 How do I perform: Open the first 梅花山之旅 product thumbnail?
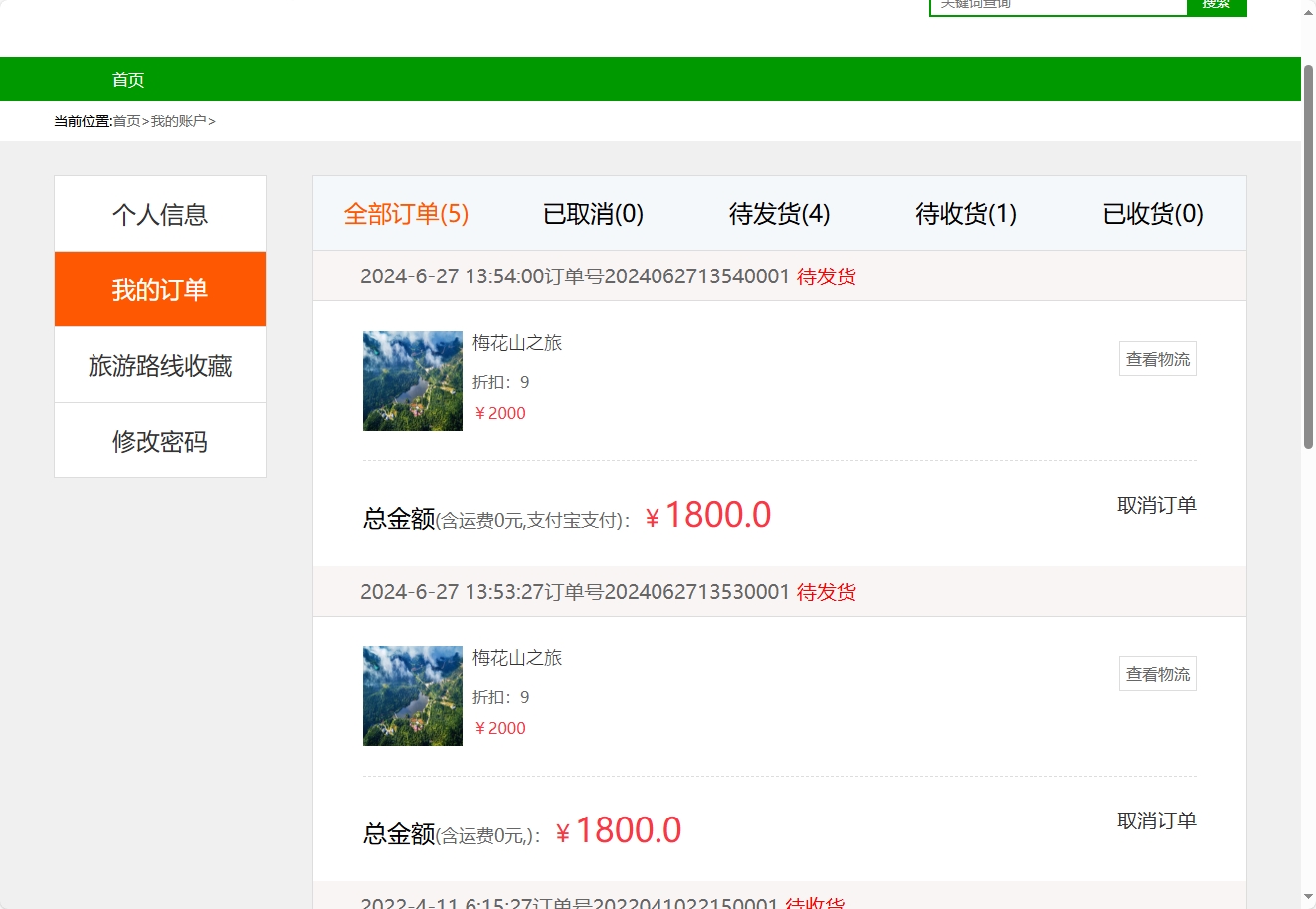[x=412, y=381]
